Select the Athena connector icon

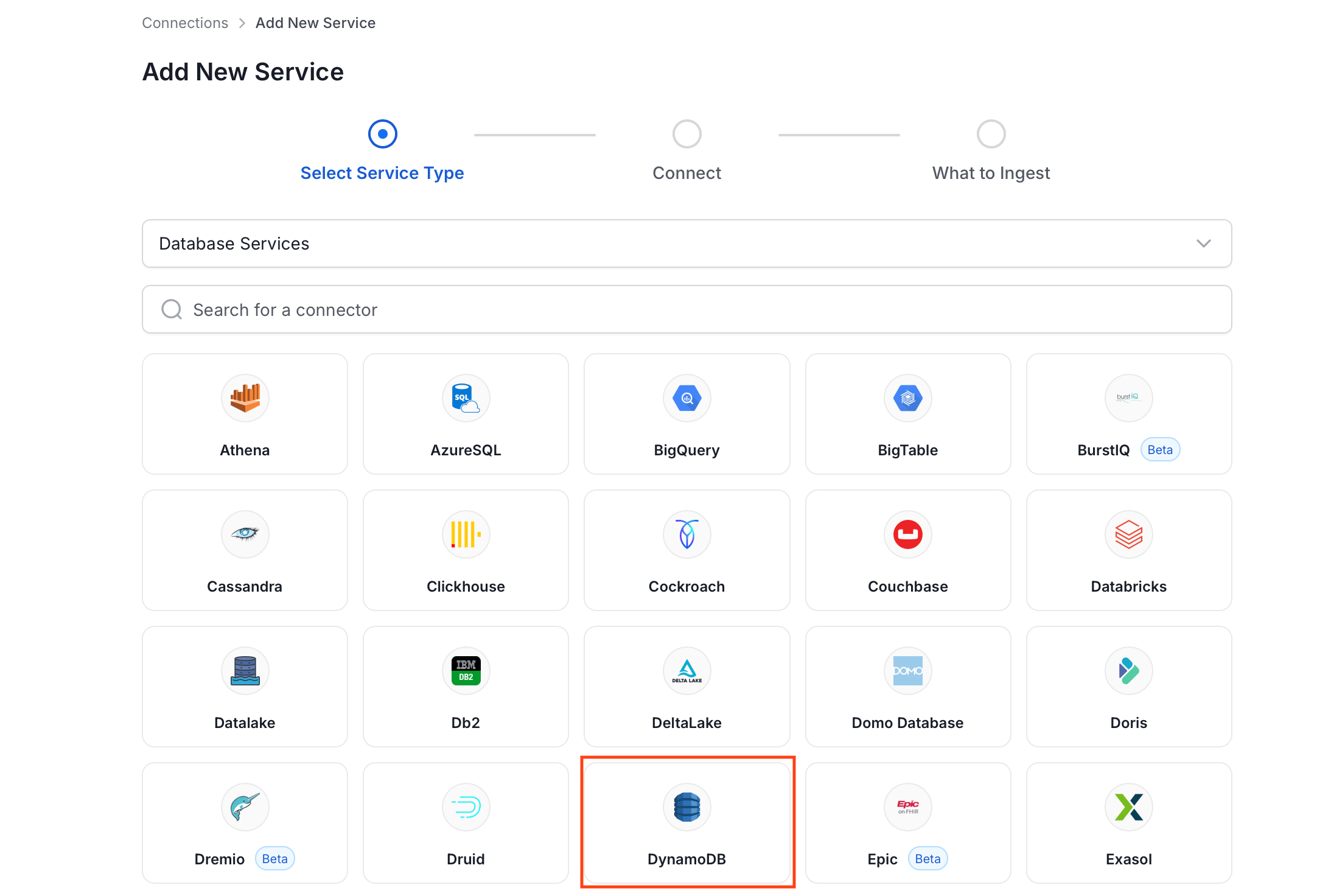coord(245,398)
